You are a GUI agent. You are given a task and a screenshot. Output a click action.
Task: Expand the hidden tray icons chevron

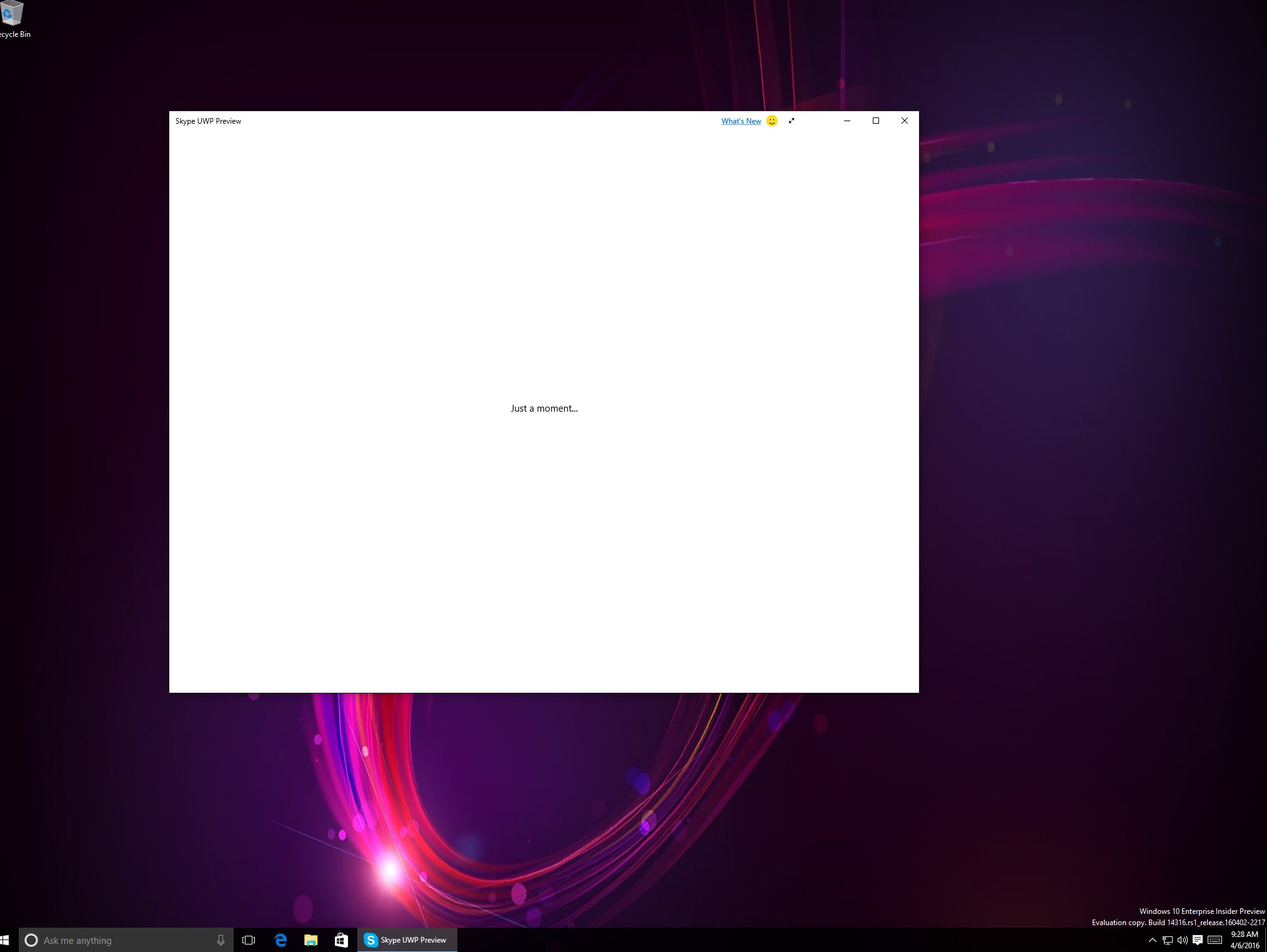tap(1153, 940)
